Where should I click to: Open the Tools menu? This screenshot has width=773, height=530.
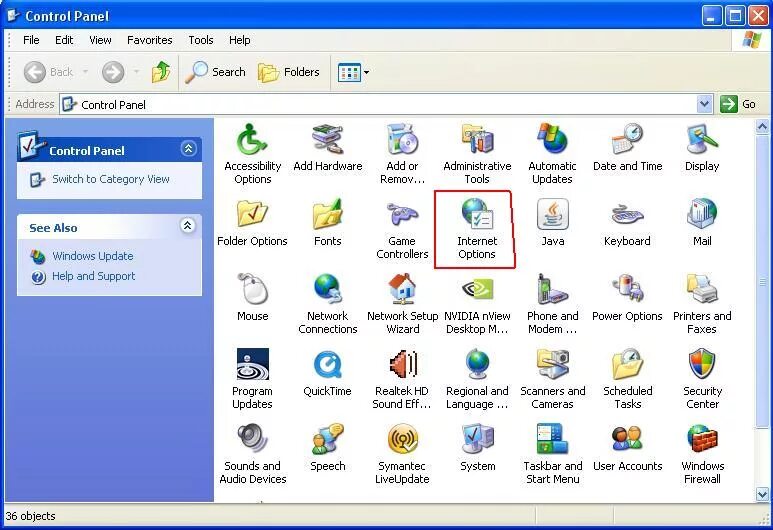(x=201, y=40)
